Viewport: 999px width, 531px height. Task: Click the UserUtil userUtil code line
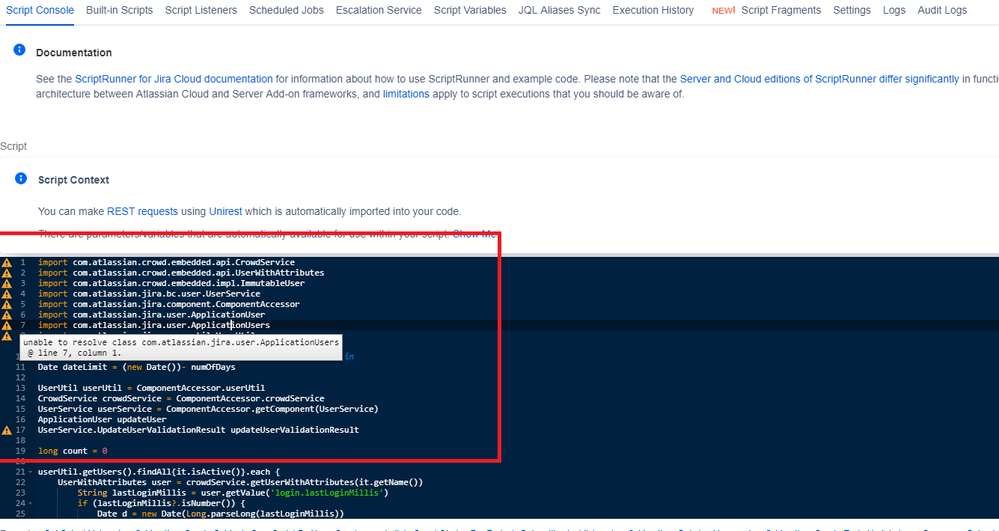[151, 388]
